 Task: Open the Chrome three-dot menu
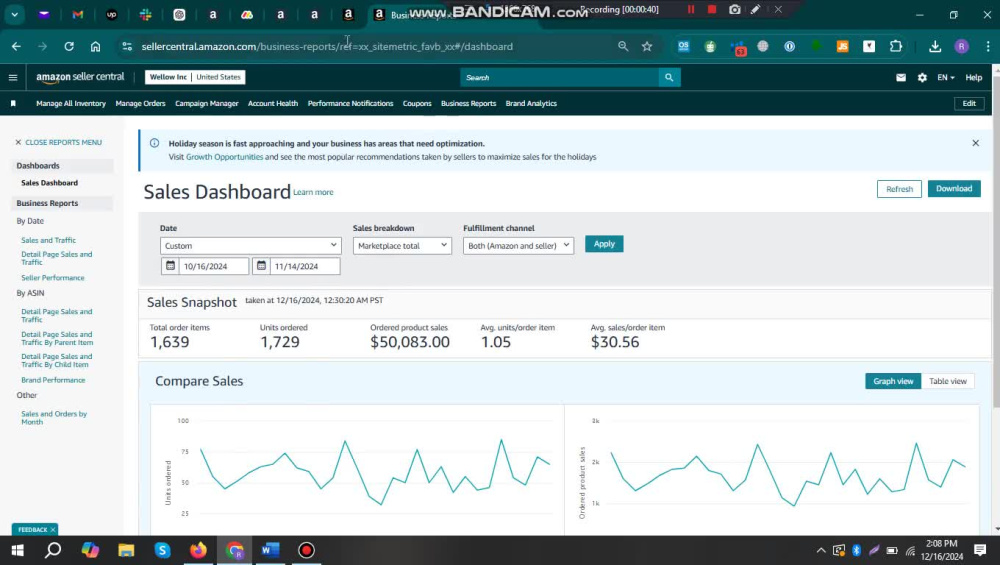[988, 47]
